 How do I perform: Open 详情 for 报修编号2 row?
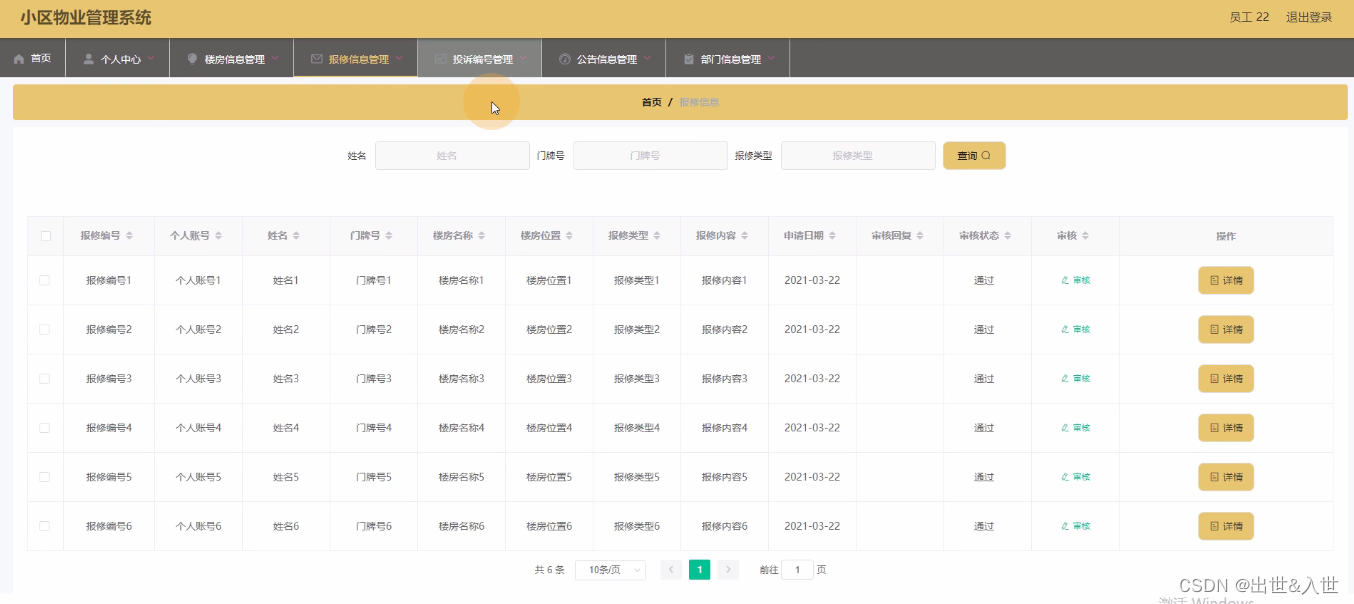pyautogui.click(x=1226, y=330)
